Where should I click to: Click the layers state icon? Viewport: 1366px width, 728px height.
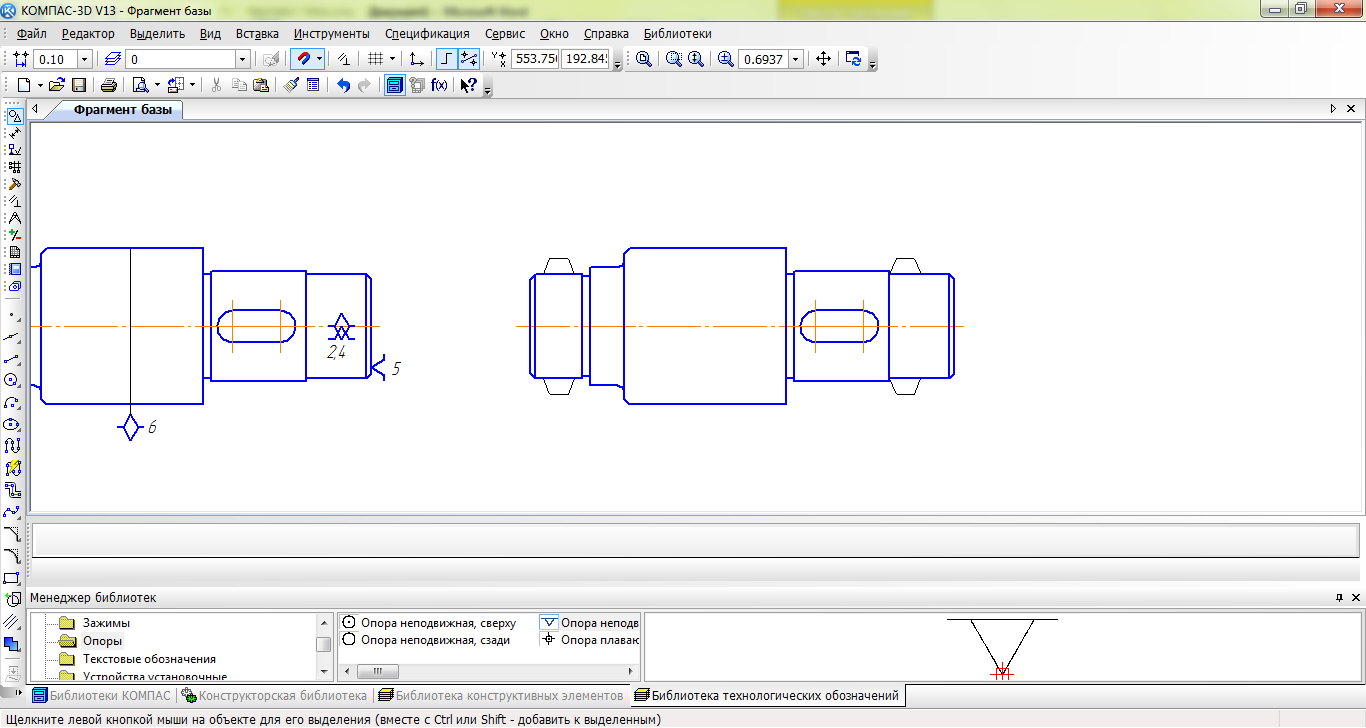click(112, 59)
